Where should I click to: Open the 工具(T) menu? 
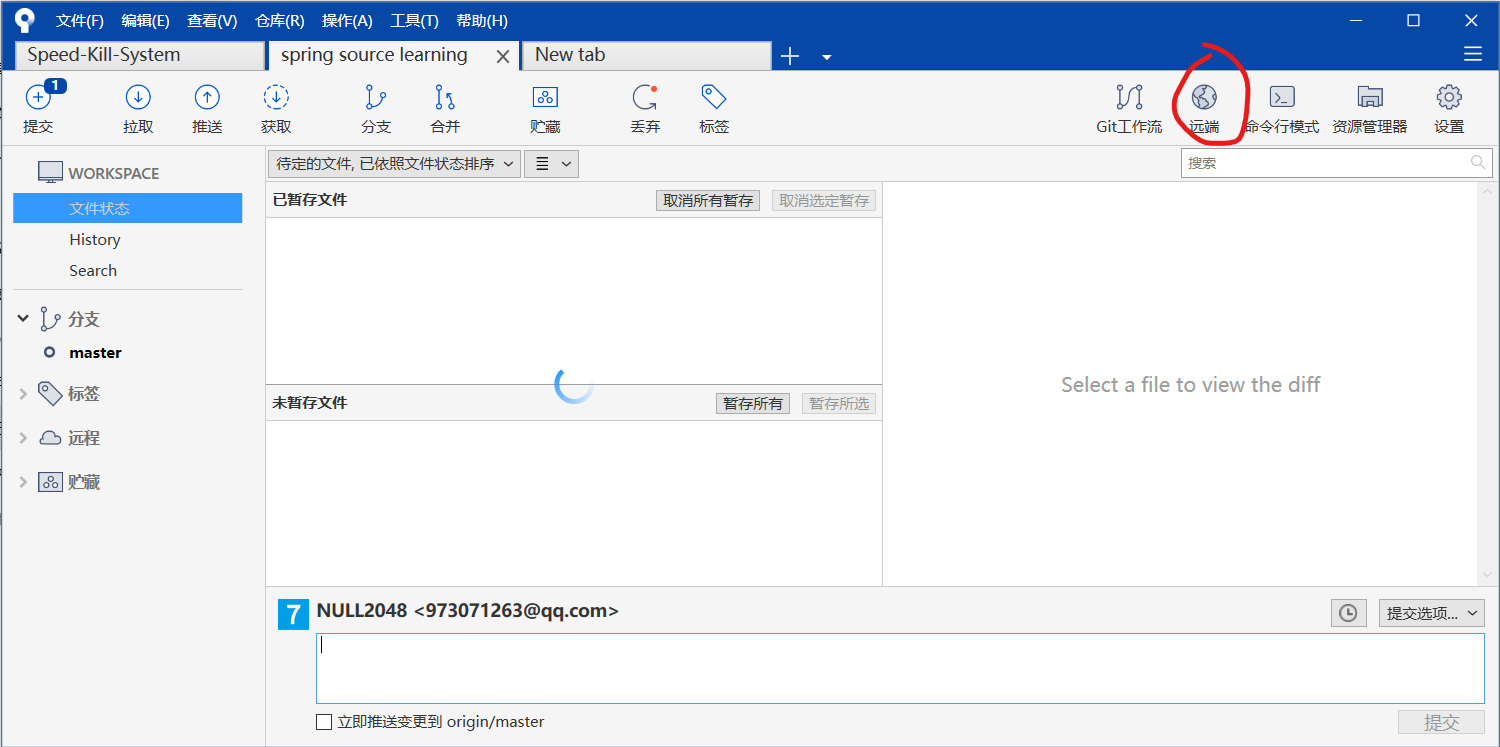(414, 21)
